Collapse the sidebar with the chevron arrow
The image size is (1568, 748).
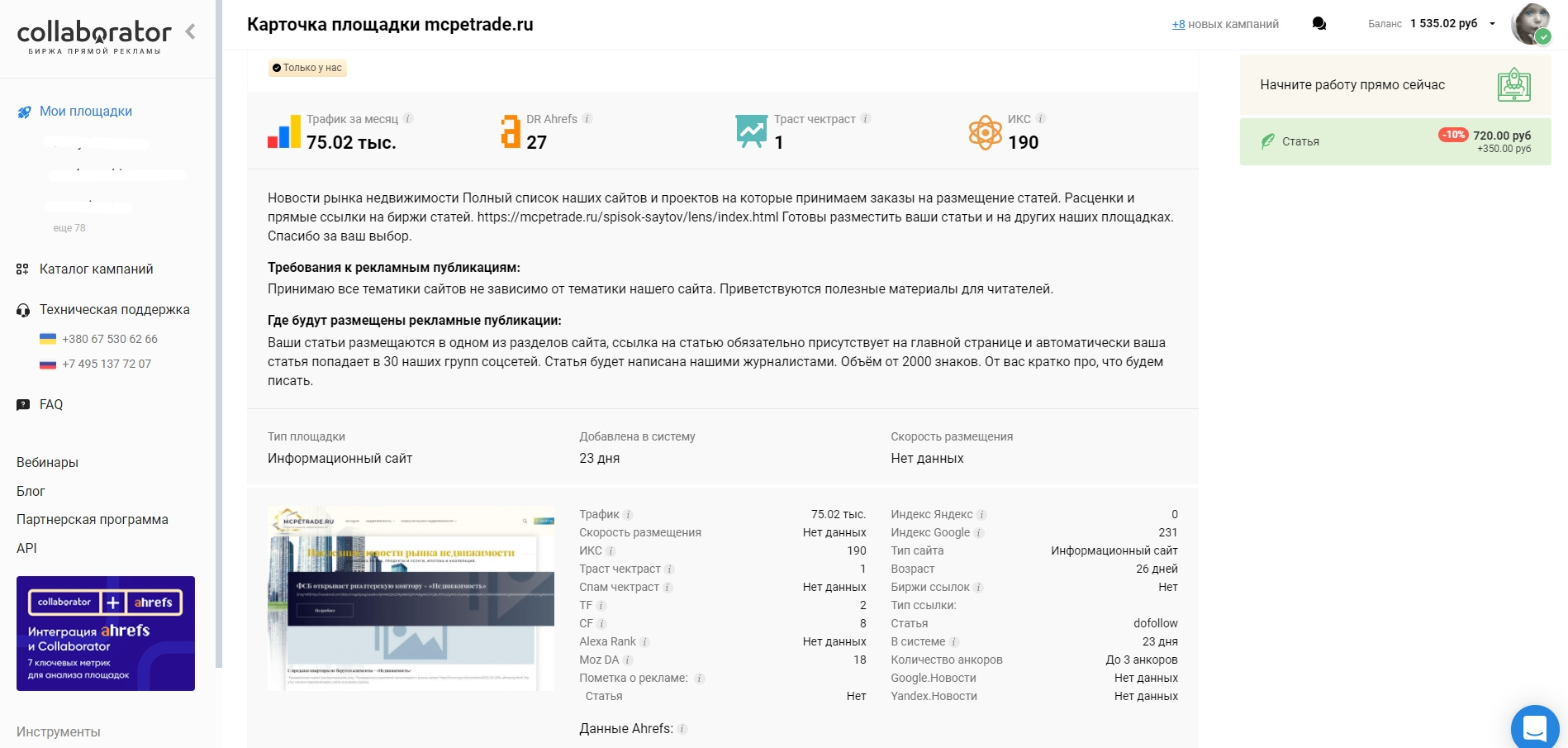click(191, 31)
